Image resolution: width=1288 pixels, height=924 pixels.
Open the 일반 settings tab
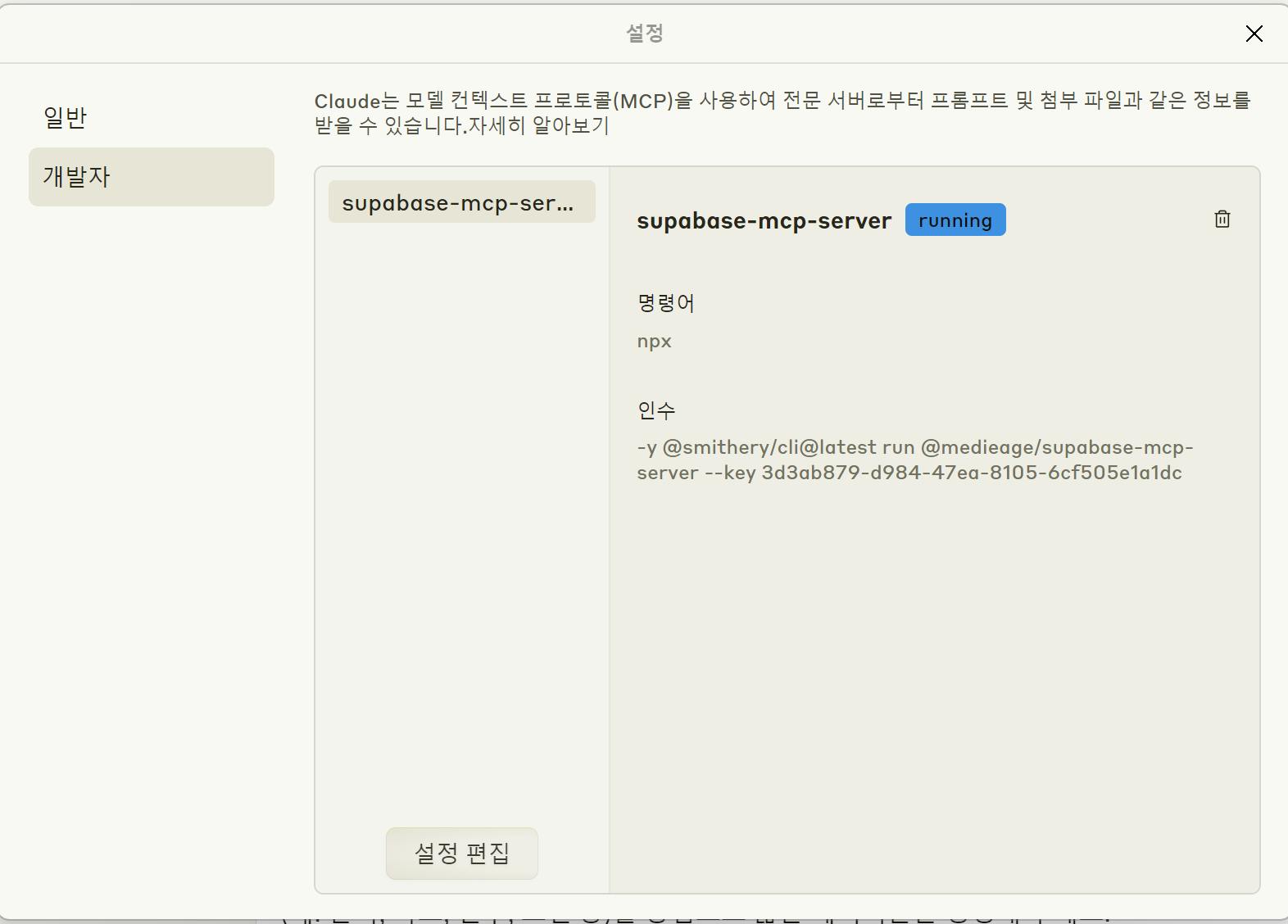[x=152, y=118]
